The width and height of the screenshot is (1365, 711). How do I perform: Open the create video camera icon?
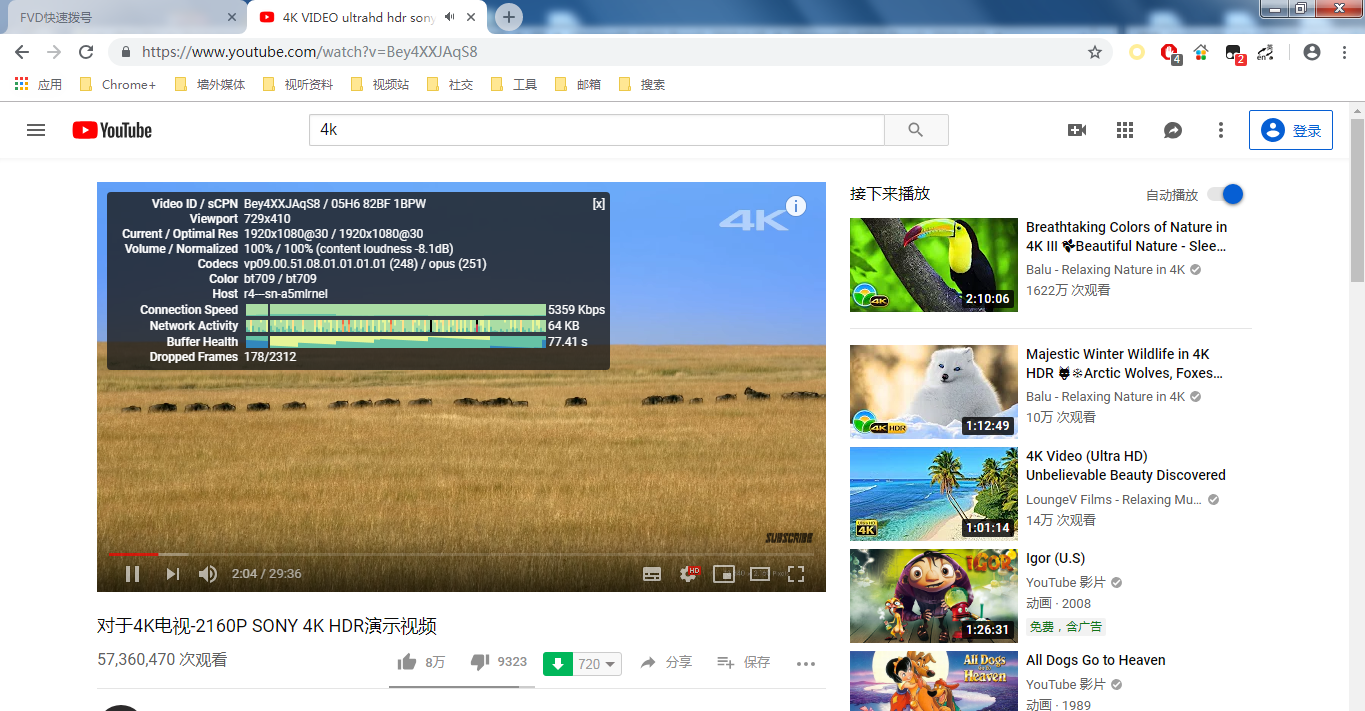(1077, 130)
